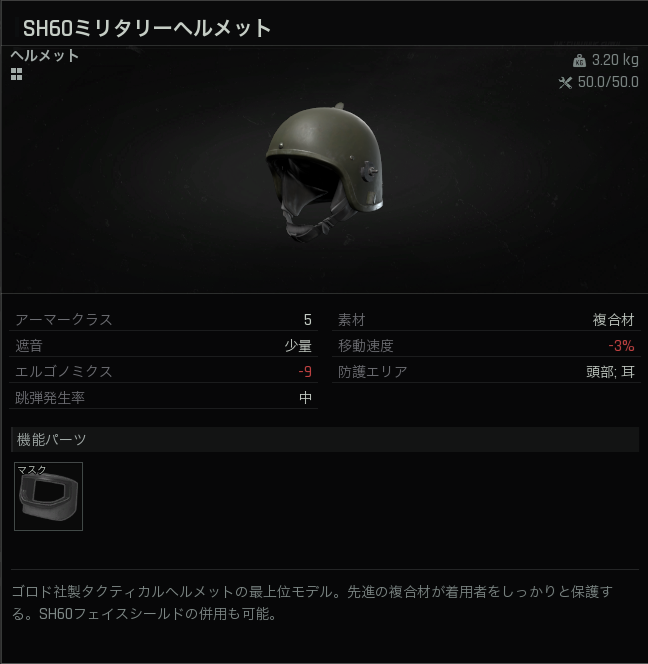Click the weight kilogram icon

click(x=579, y=61)
